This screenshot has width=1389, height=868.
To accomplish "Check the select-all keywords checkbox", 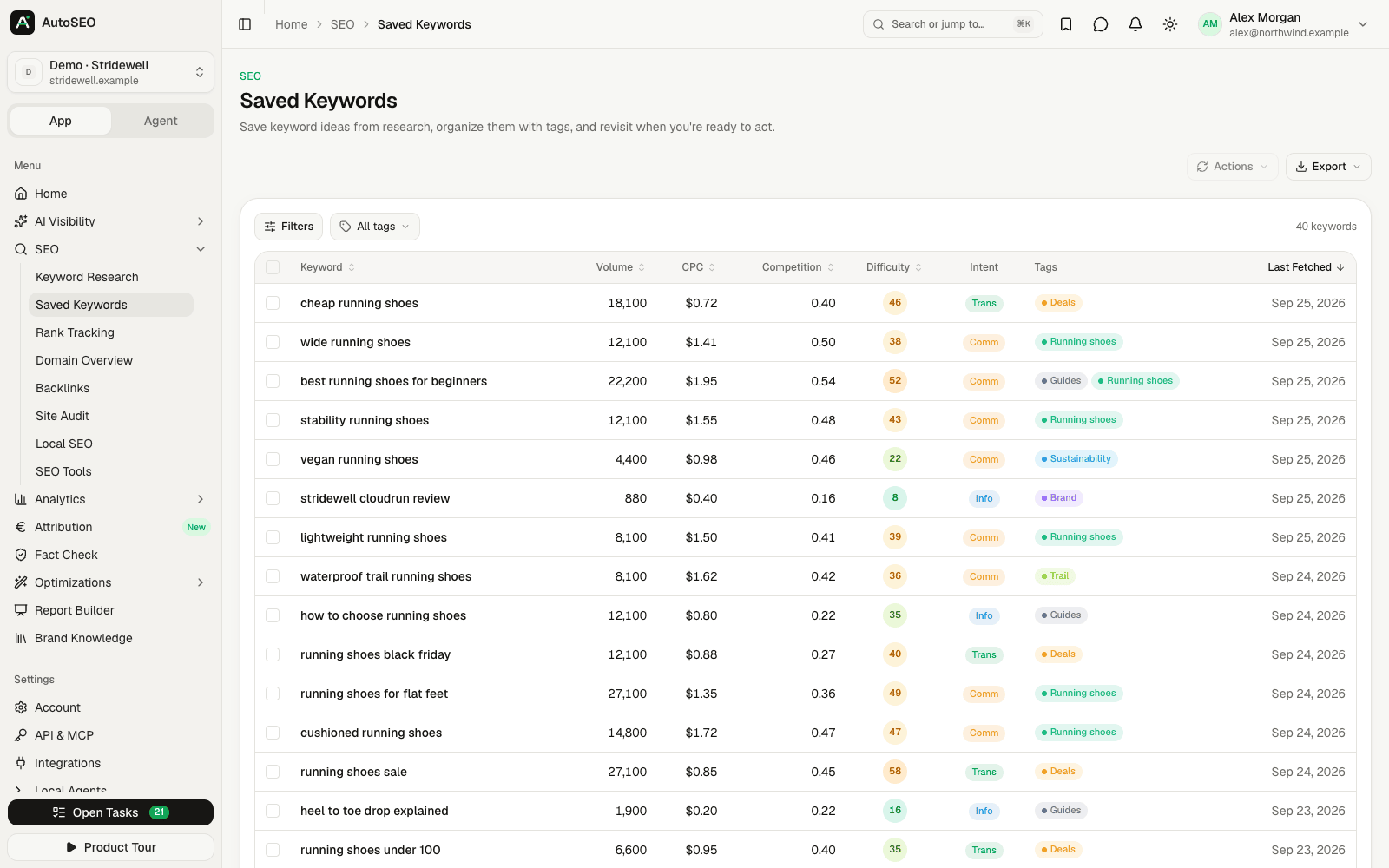I will point(273,267).
